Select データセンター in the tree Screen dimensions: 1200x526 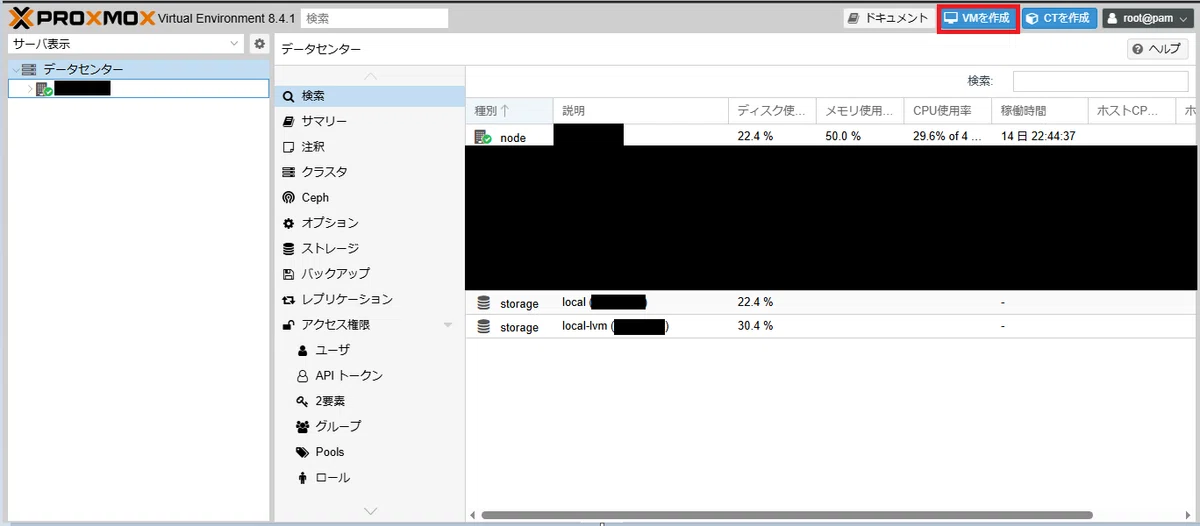[138, 69]
